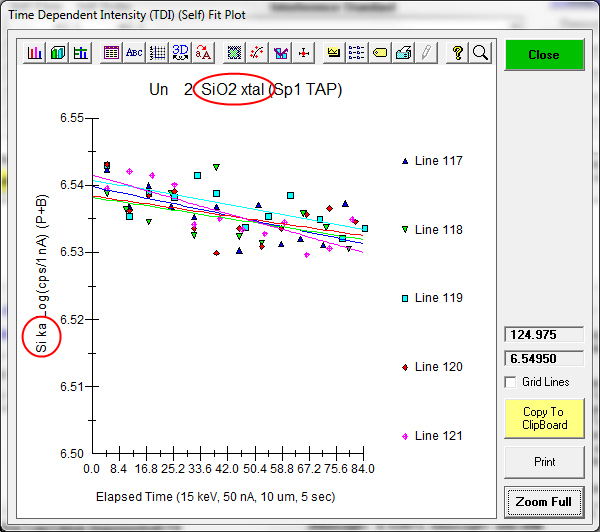Click the scatter trend line icon
600x532 pixels.
coord(257,53)
